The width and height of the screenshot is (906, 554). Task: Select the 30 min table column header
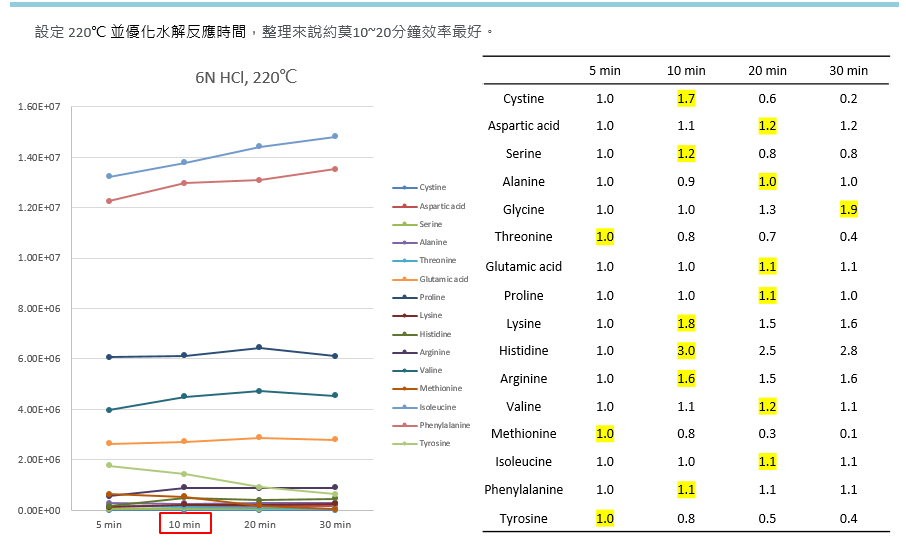click(848, 70)
